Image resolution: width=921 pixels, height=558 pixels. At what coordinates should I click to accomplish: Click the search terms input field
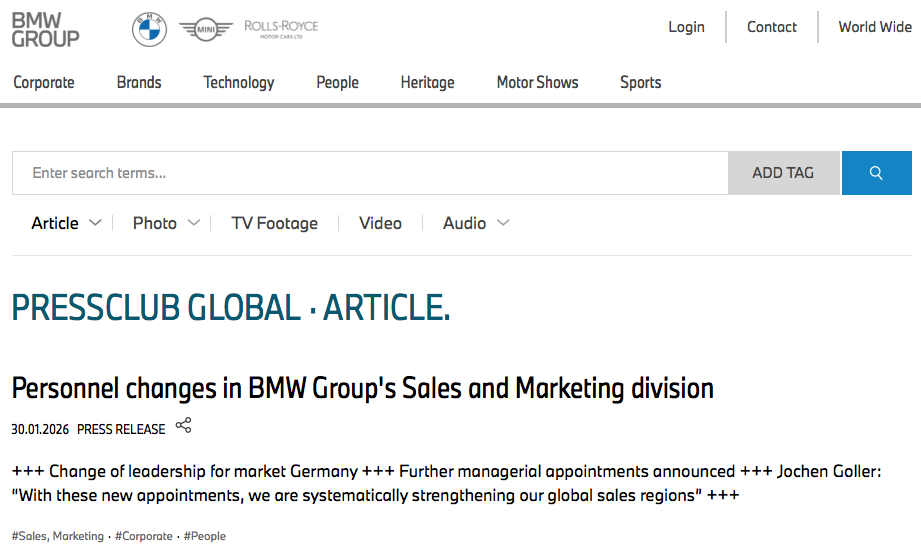click(370, 173)
